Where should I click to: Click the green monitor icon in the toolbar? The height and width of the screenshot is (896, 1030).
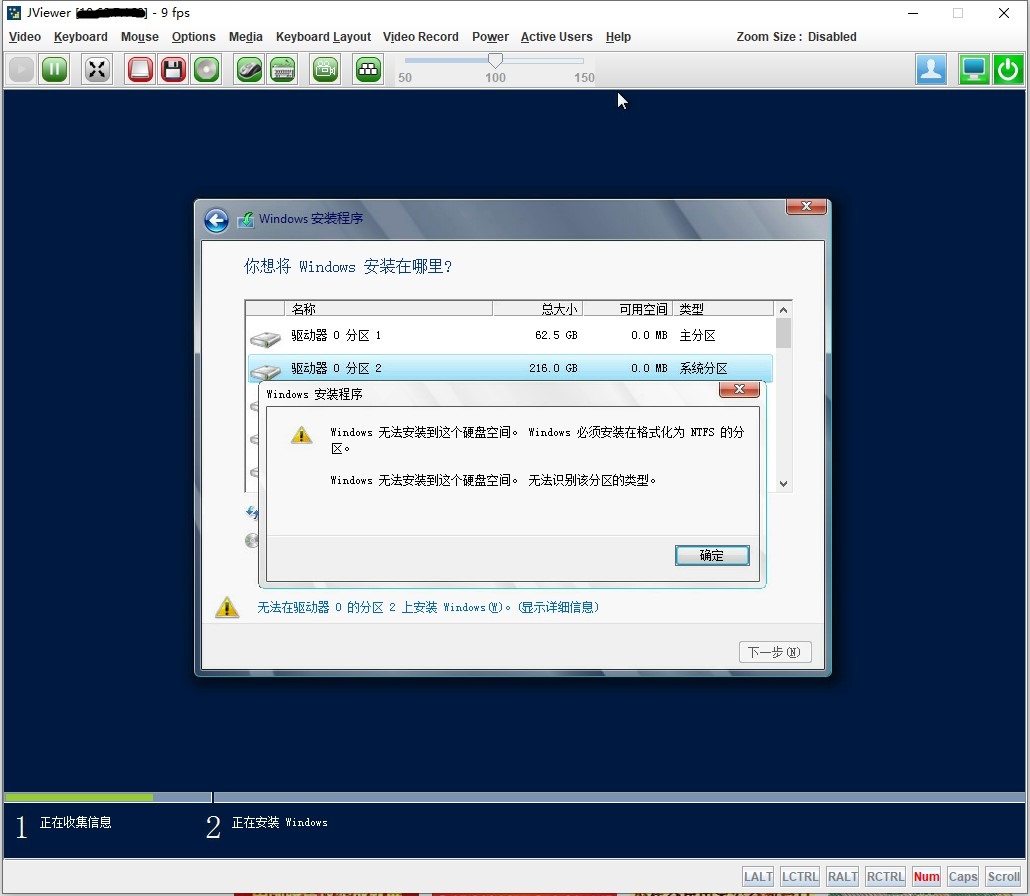tap(974, 69)
